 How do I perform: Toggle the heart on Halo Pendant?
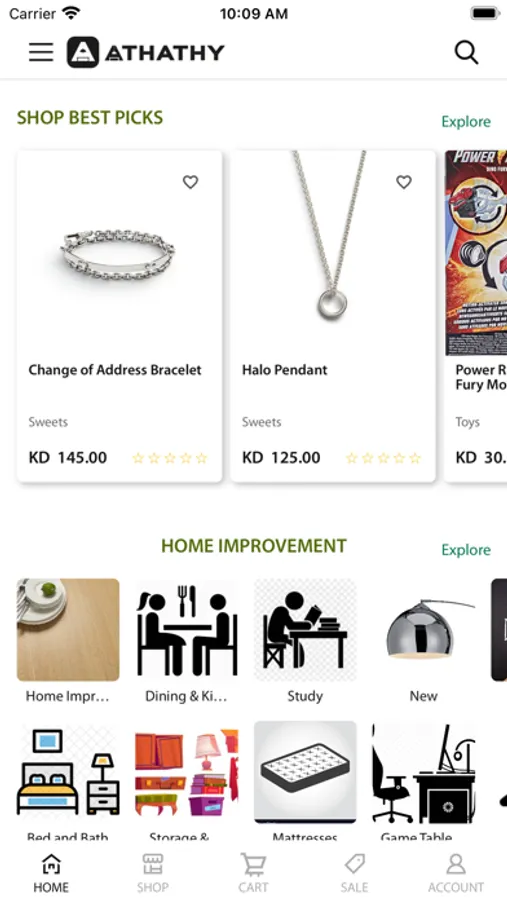[404, 182]
